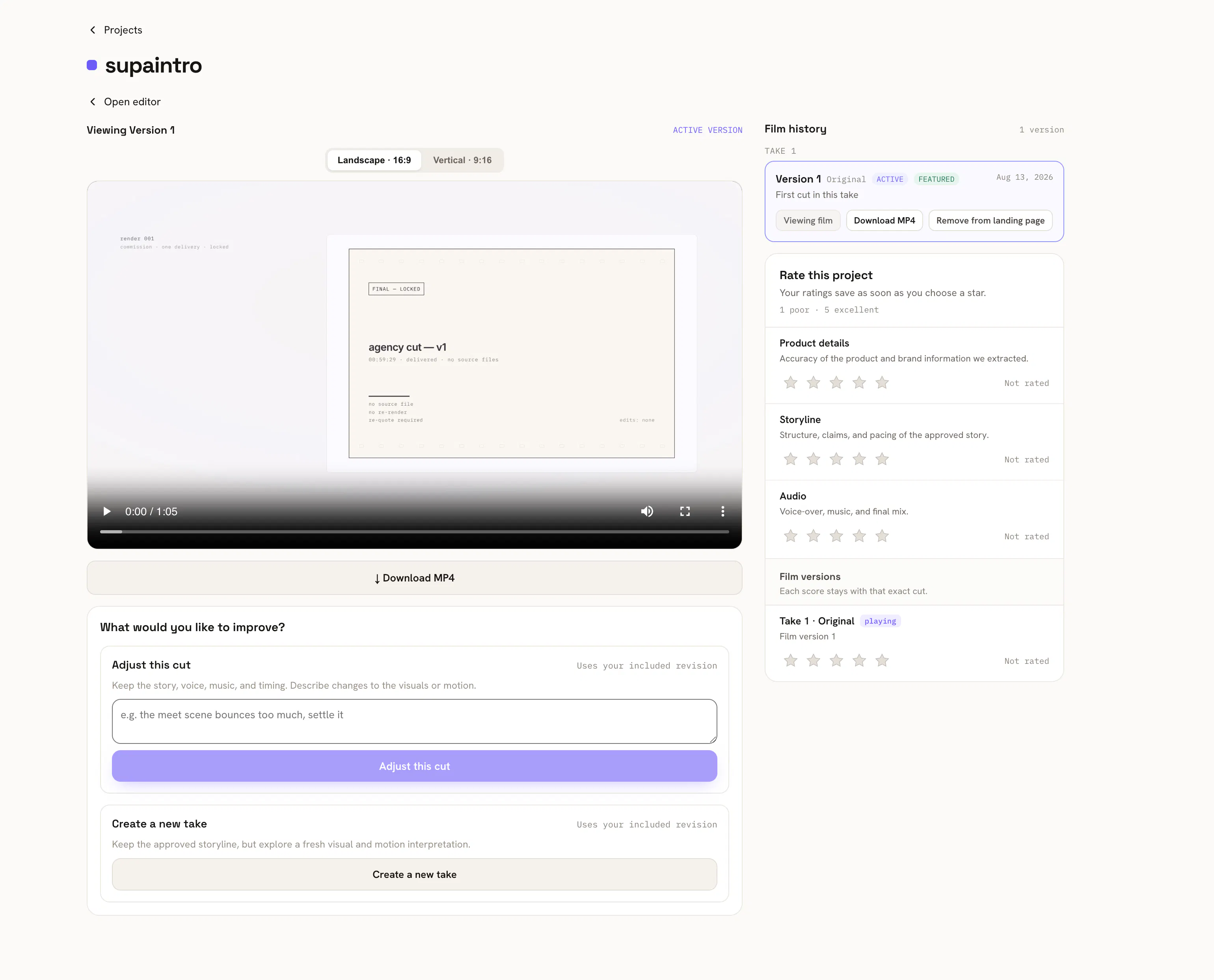
Task: Rate Storyline 1 star
Action: [790, 460]
